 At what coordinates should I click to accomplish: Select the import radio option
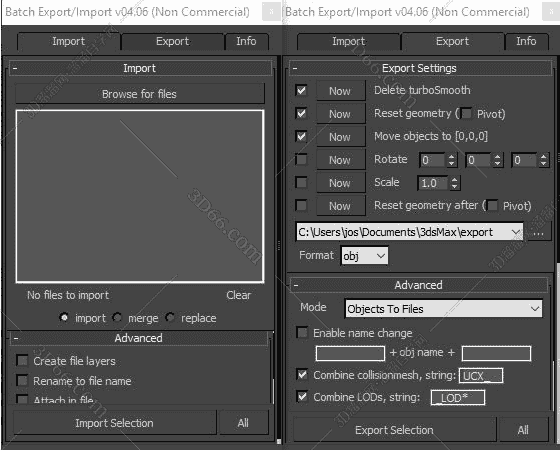coord(64,317)
